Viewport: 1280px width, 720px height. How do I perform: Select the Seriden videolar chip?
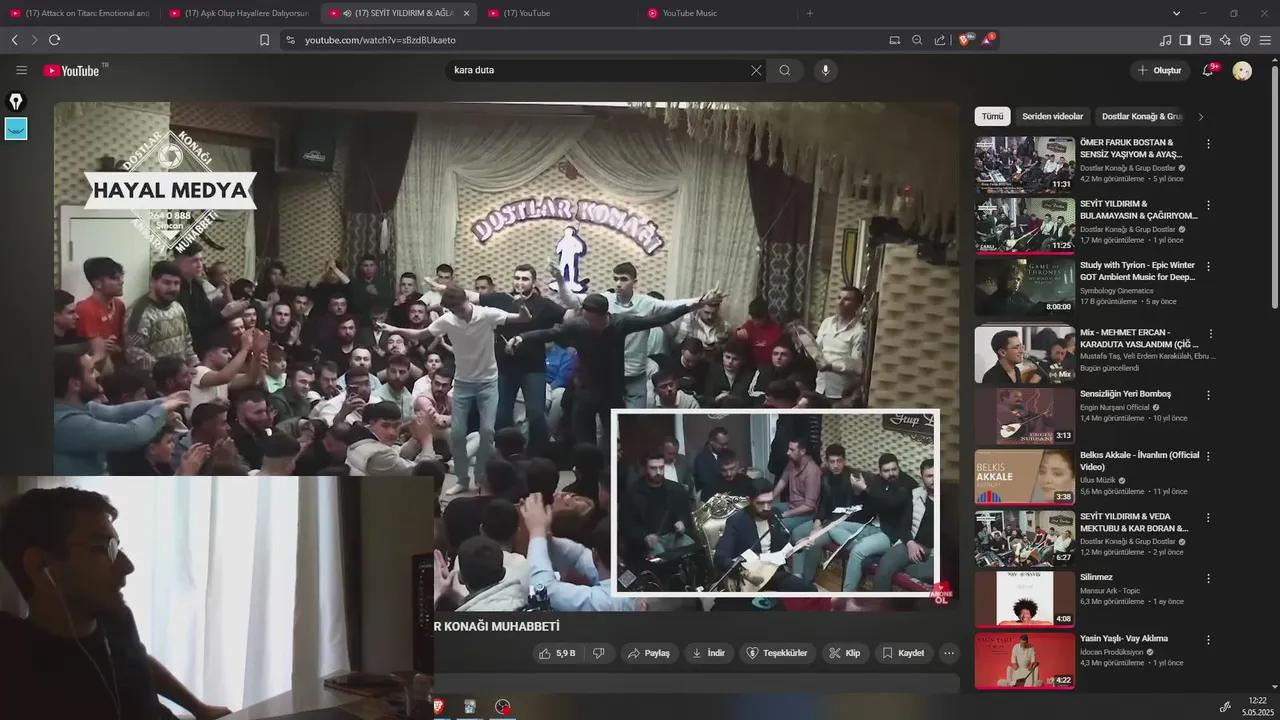(1052, 116)
